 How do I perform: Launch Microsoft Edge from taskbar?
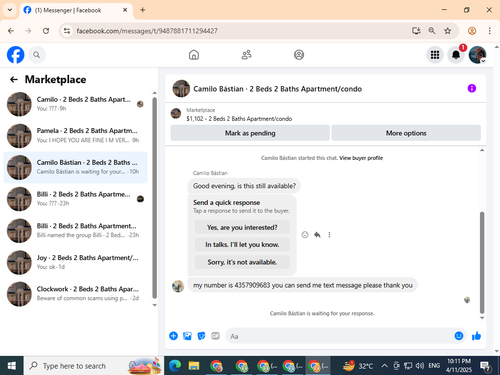pyautogui.click(x=175, y=366)
